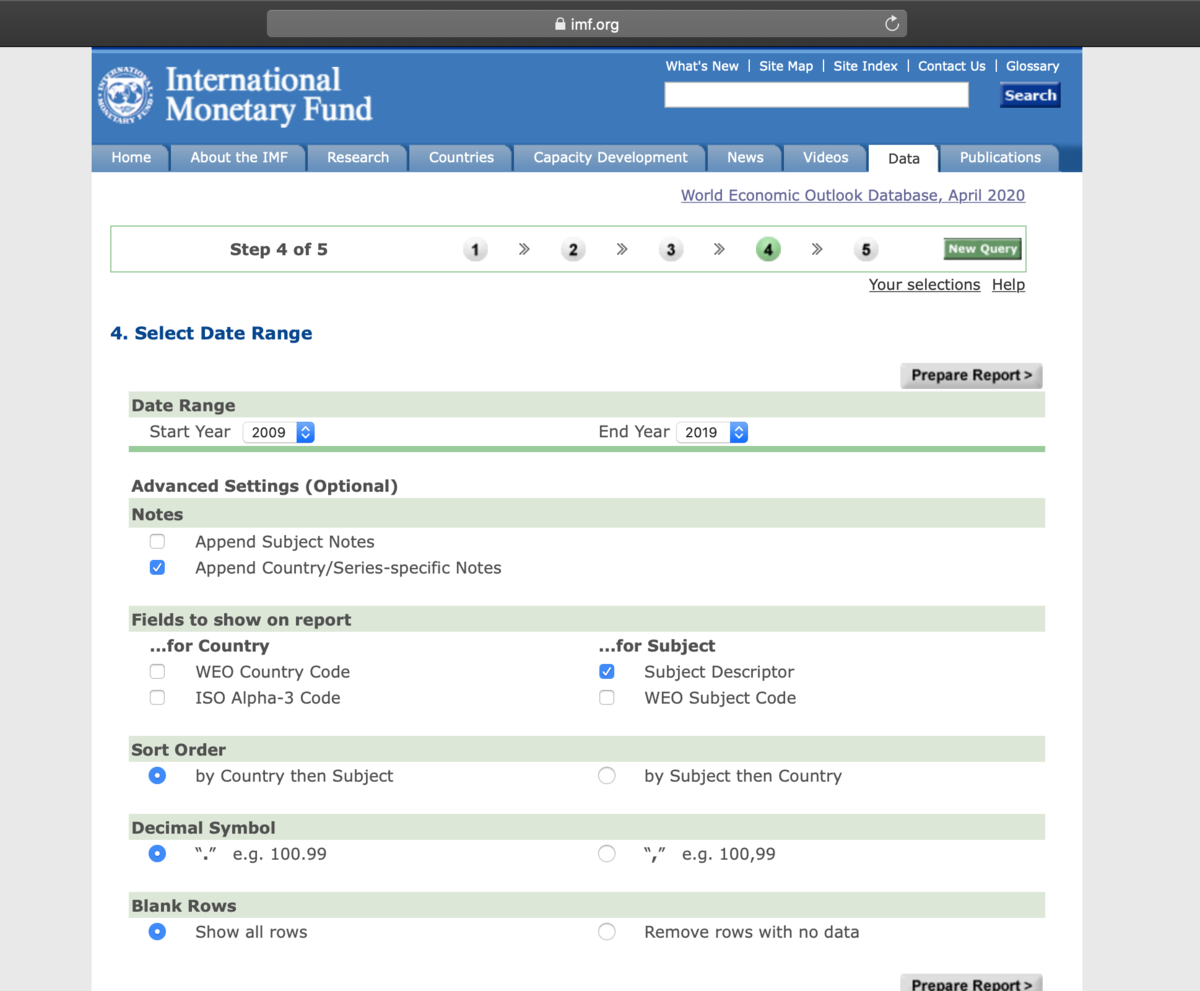Enable ISO Alpha-3 Code field
1200x991 pixels.
pos(157,698)
